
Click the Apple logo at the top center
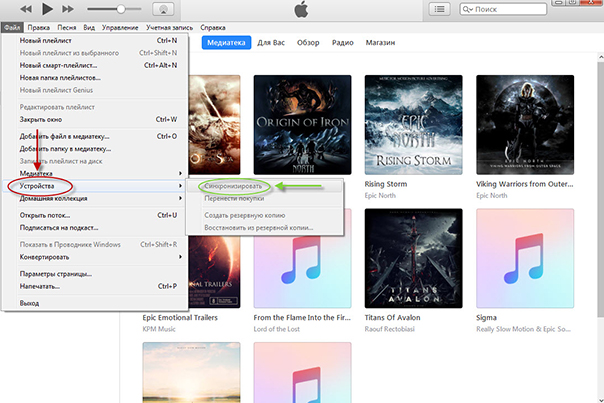(x=300, y=9)
